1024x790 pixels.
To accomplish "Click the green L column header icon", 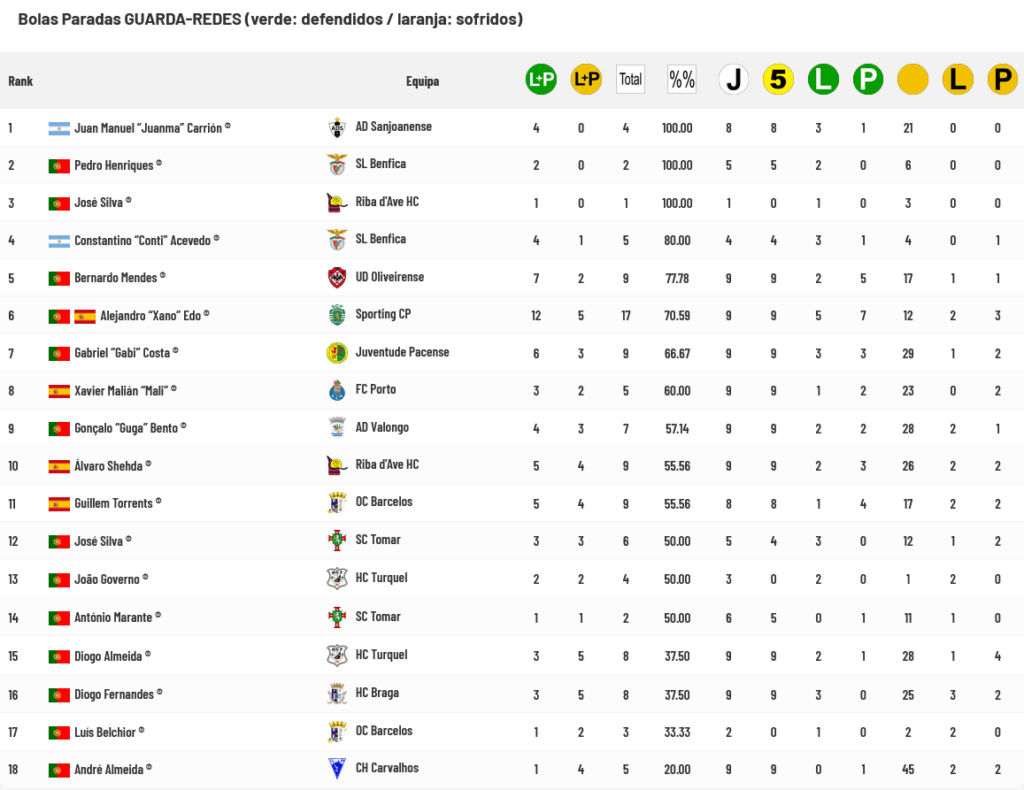I will pos(823,79).
